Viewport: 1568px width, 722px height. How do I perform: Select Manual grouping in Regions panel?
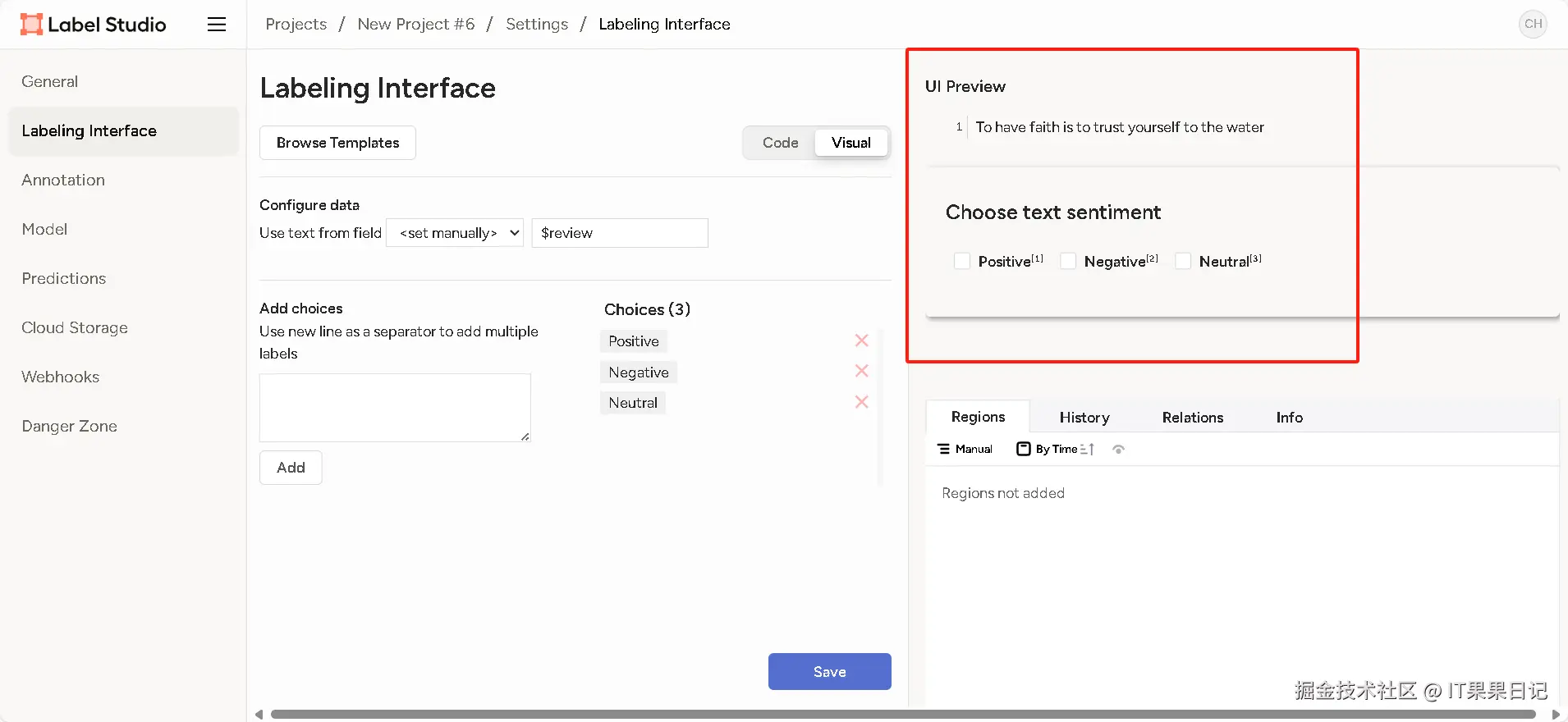point(965,449)
